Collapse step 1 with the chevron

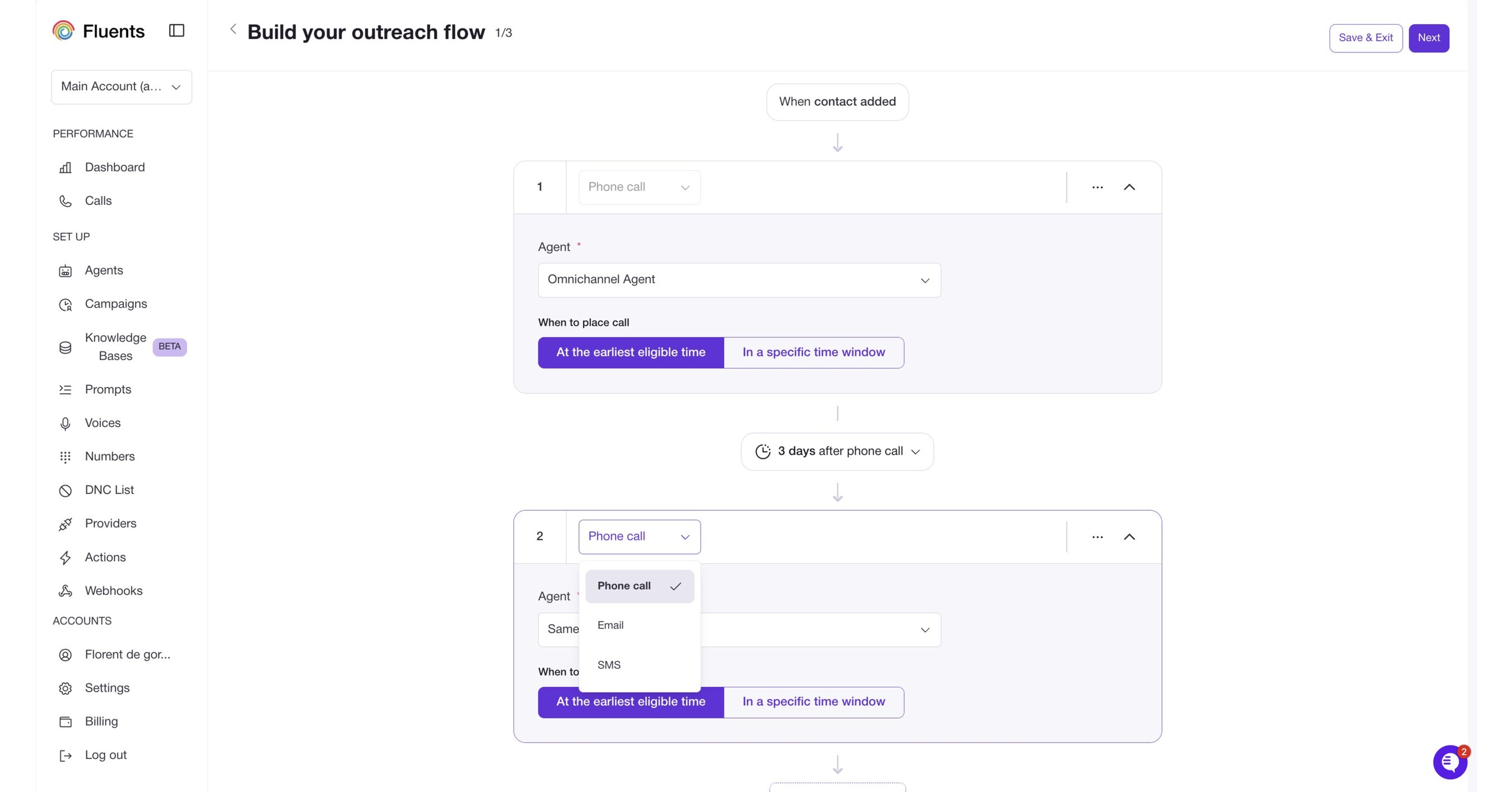click(x=1130, y=187)
